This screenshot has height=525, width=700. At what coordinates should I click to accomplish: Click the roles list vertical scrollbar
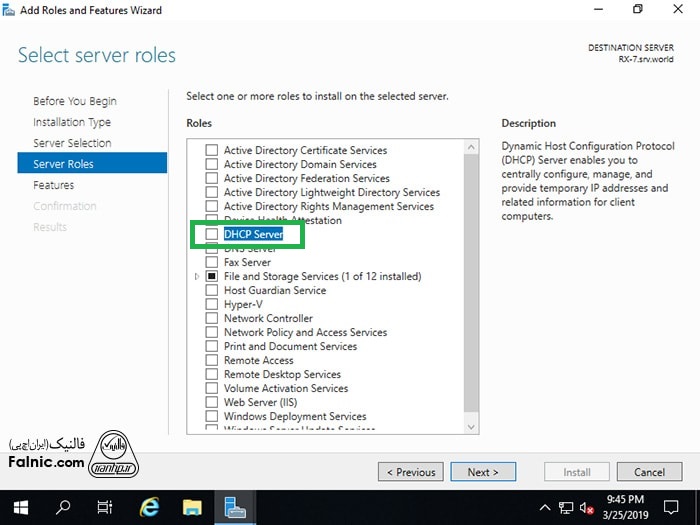coord(472,280)
